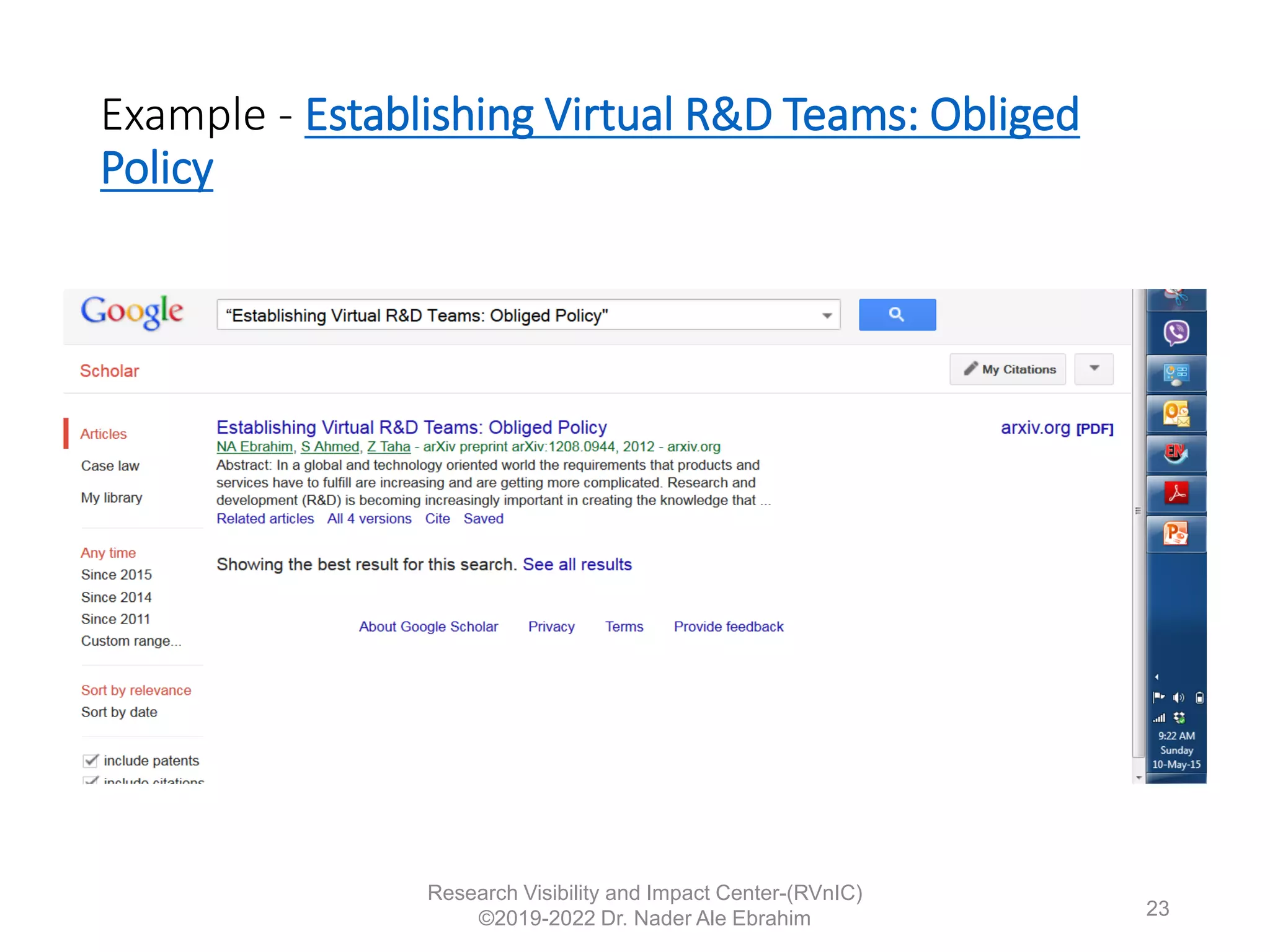The image size is (1270, 952).
Task: Click Related articles link
Action: coord(265,519)
